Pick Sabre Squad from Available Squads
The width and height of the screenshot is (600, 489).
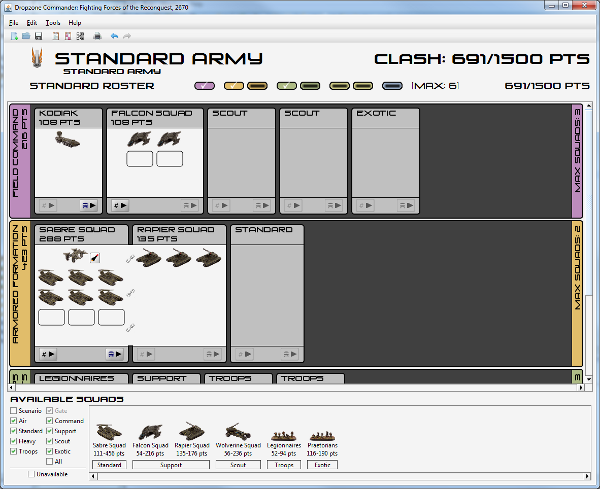pyautogui.click(x=109, y=439)
